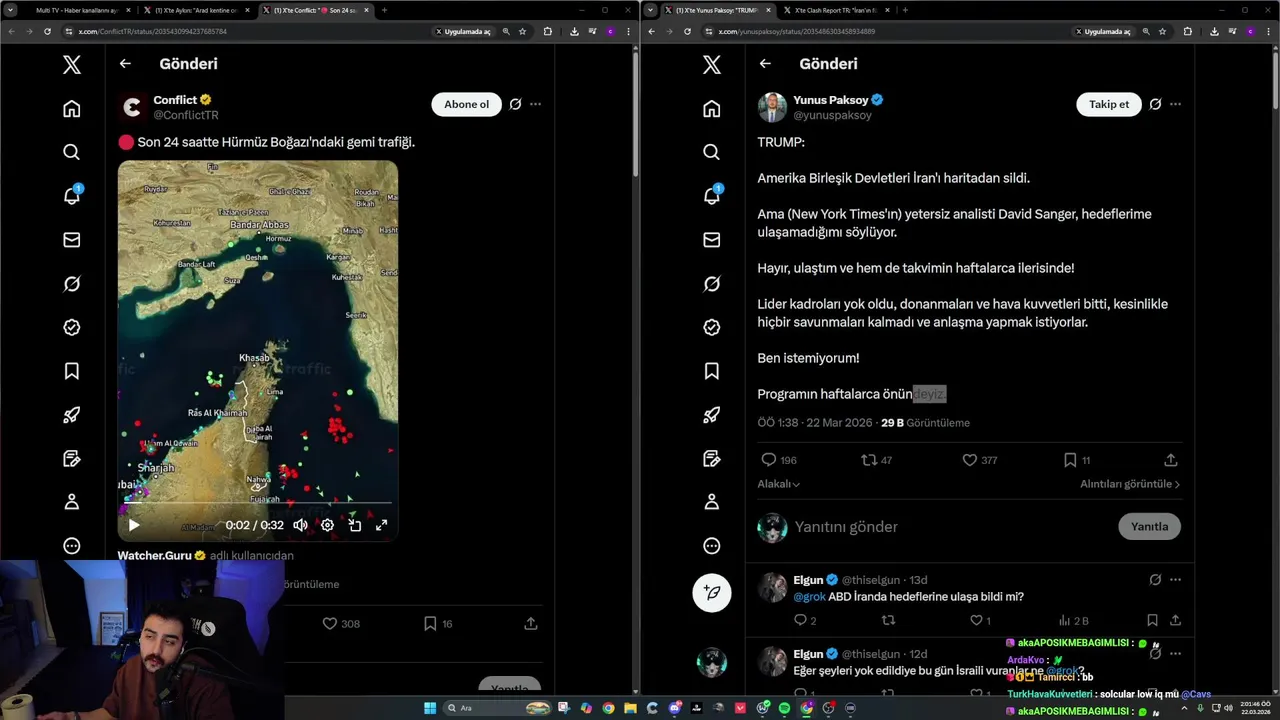
Task: Open Chrome menu in right browser
Action: [x=1267, y=31]
